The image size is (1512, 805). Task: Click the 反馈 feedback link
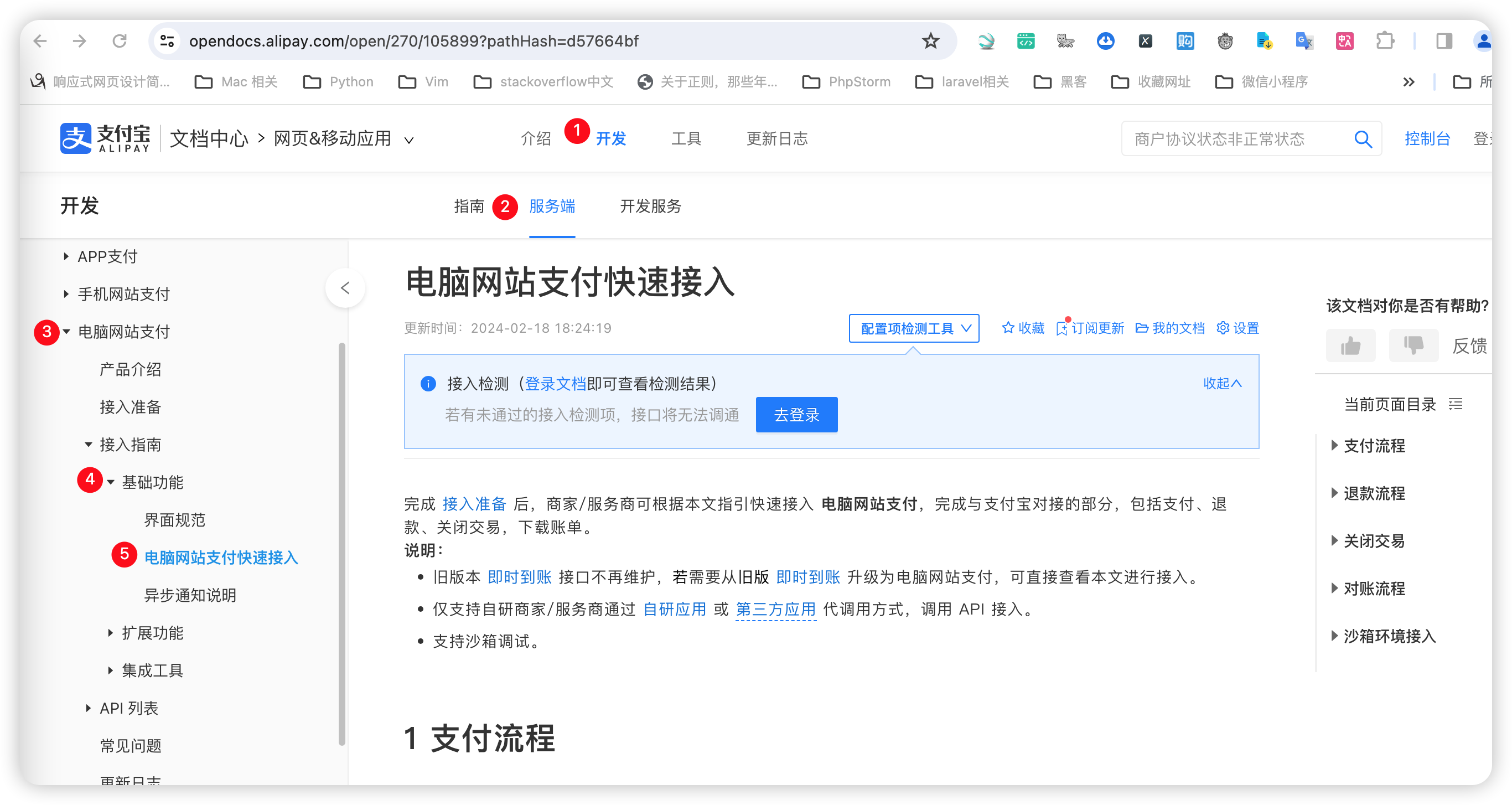point(1469,346)
